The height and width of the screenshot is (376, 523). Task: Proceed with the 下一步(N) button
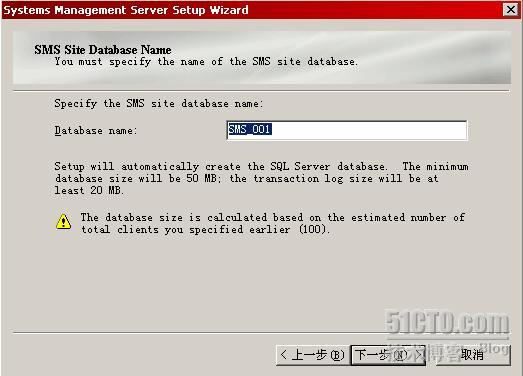point(388,355)
